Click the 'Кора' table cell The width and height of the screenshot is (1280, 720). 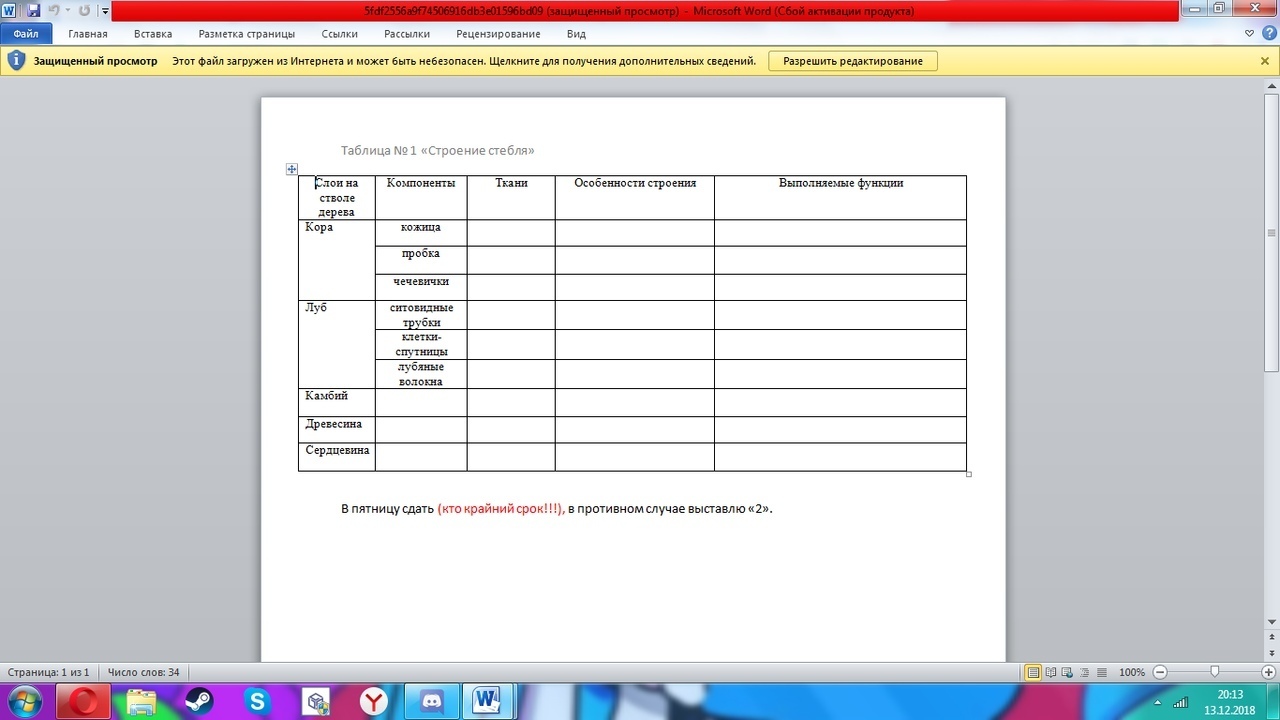click(x=337, y=259)
